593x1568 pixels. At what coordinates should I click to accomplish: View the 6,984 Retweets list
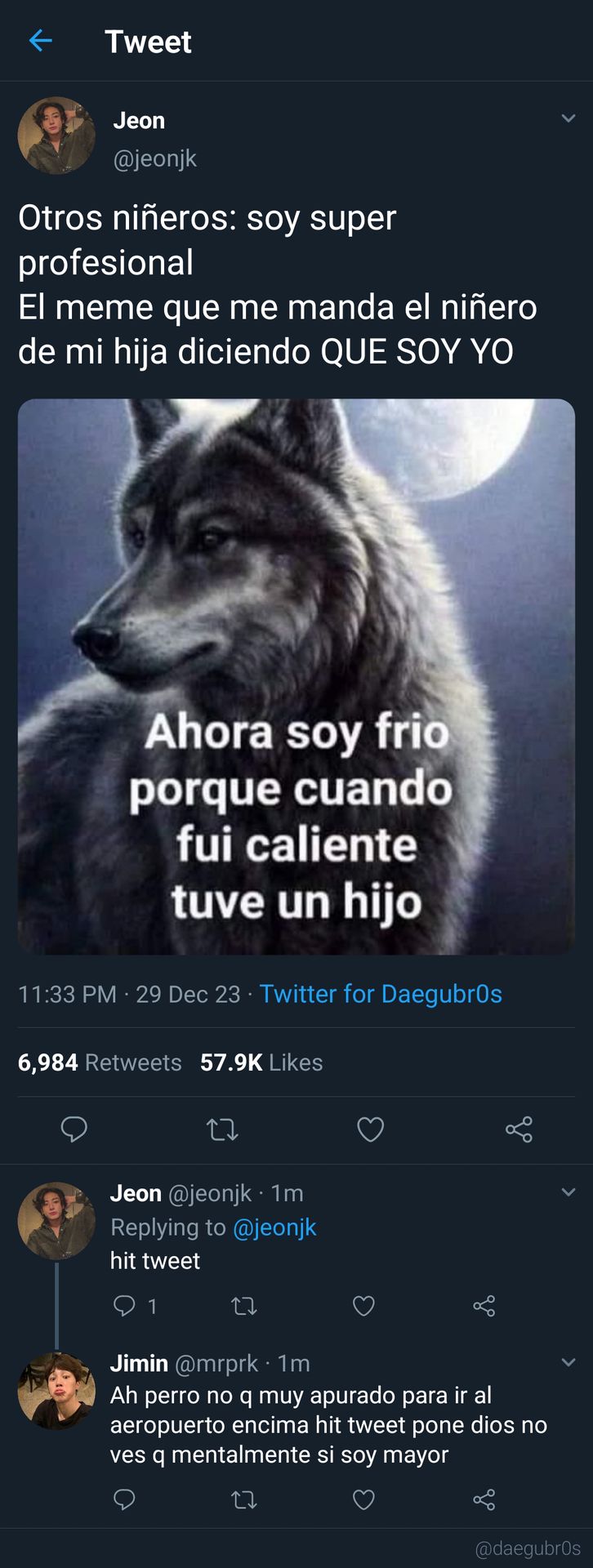(x=100, y=1062)
